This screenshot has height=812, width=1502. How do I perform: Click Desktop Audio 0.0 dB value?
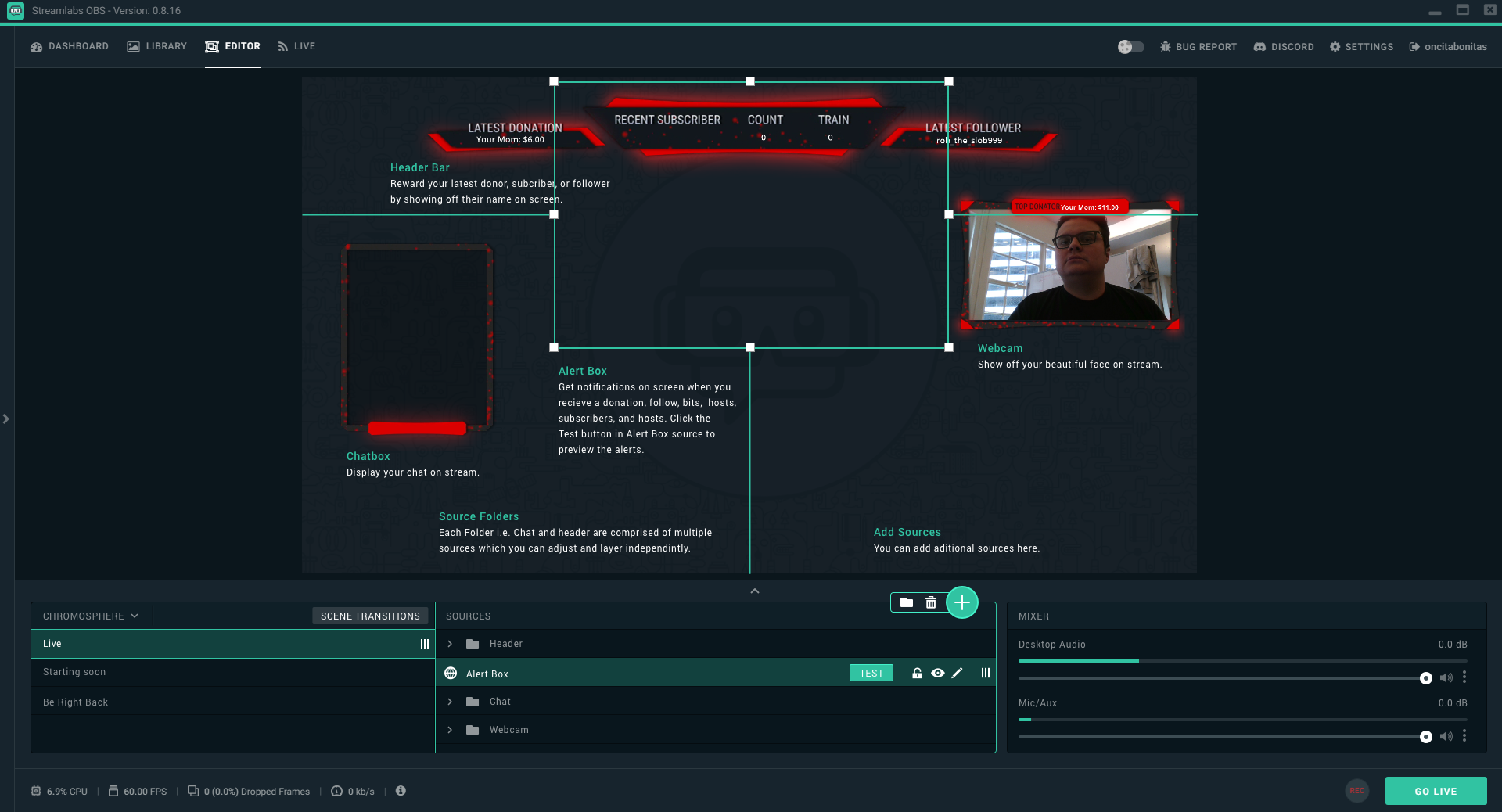pyautogui.click(x=1453, y=645)
